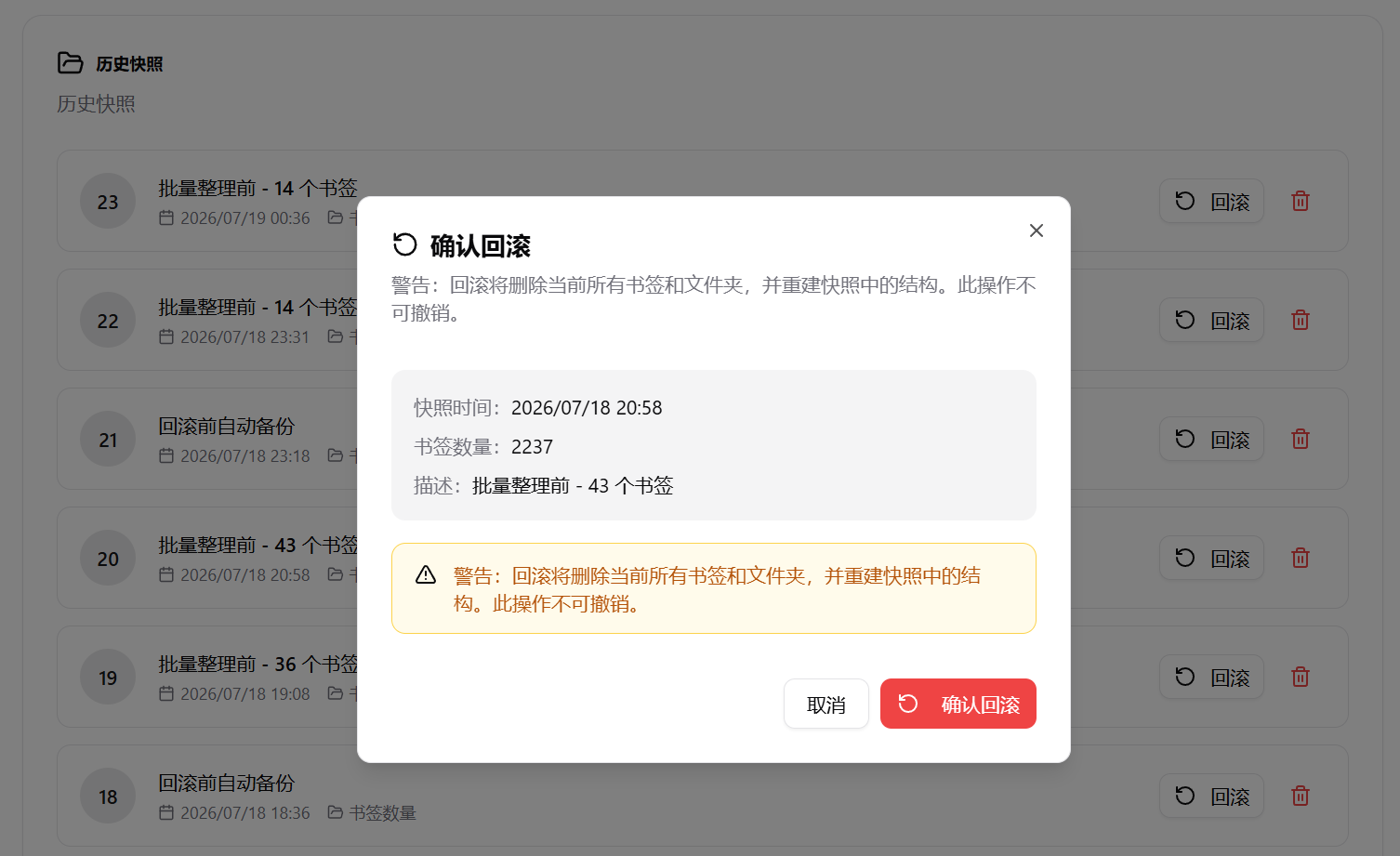Click the rollback icon beside dialog title
1400x856 pixels.
405,244
